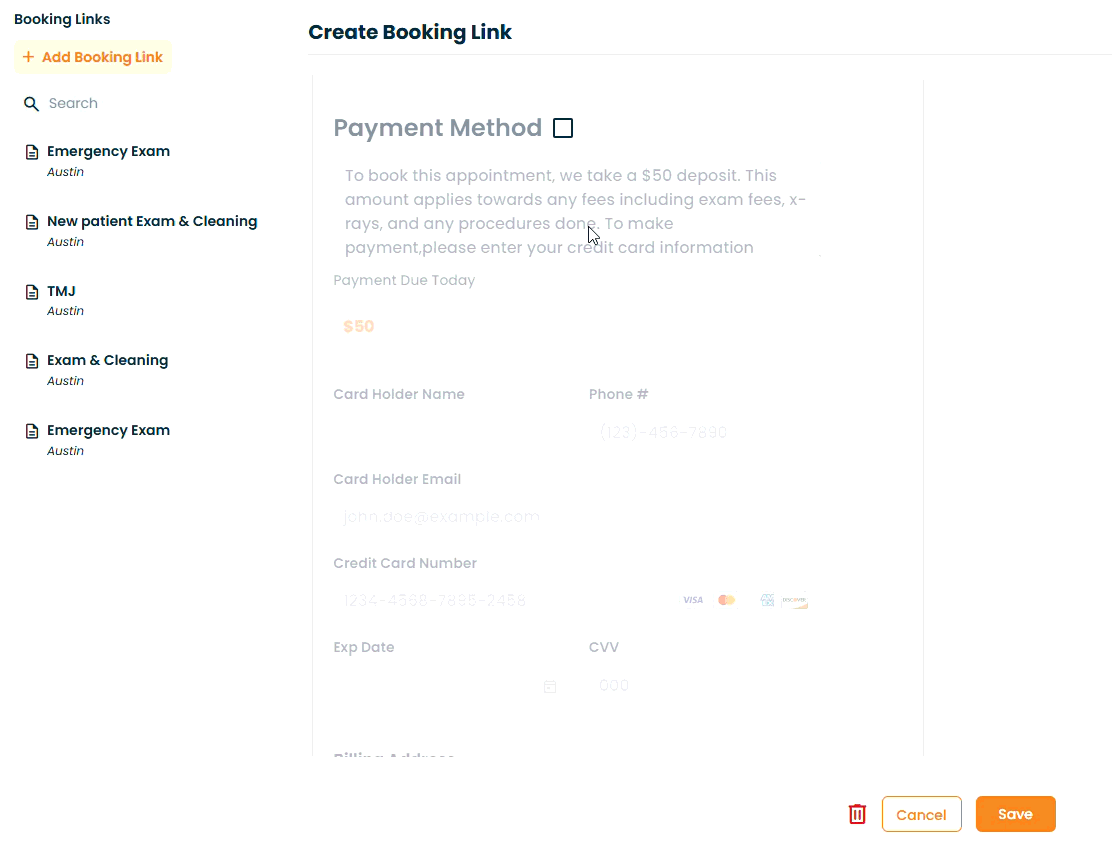Click the Phone # input field

coord(700,433)
